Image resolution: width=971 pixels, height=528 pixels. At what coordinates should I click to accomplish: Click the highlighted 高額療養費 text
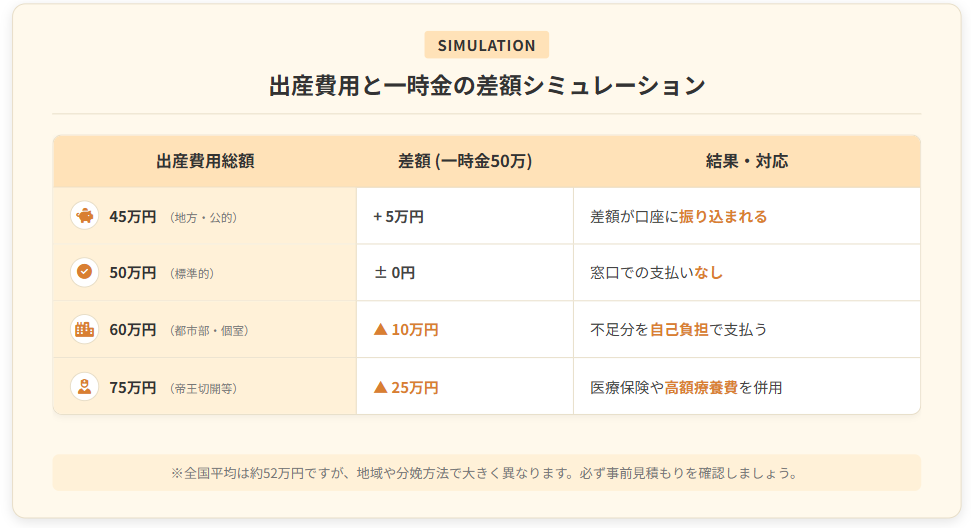(x=701, y=387)
